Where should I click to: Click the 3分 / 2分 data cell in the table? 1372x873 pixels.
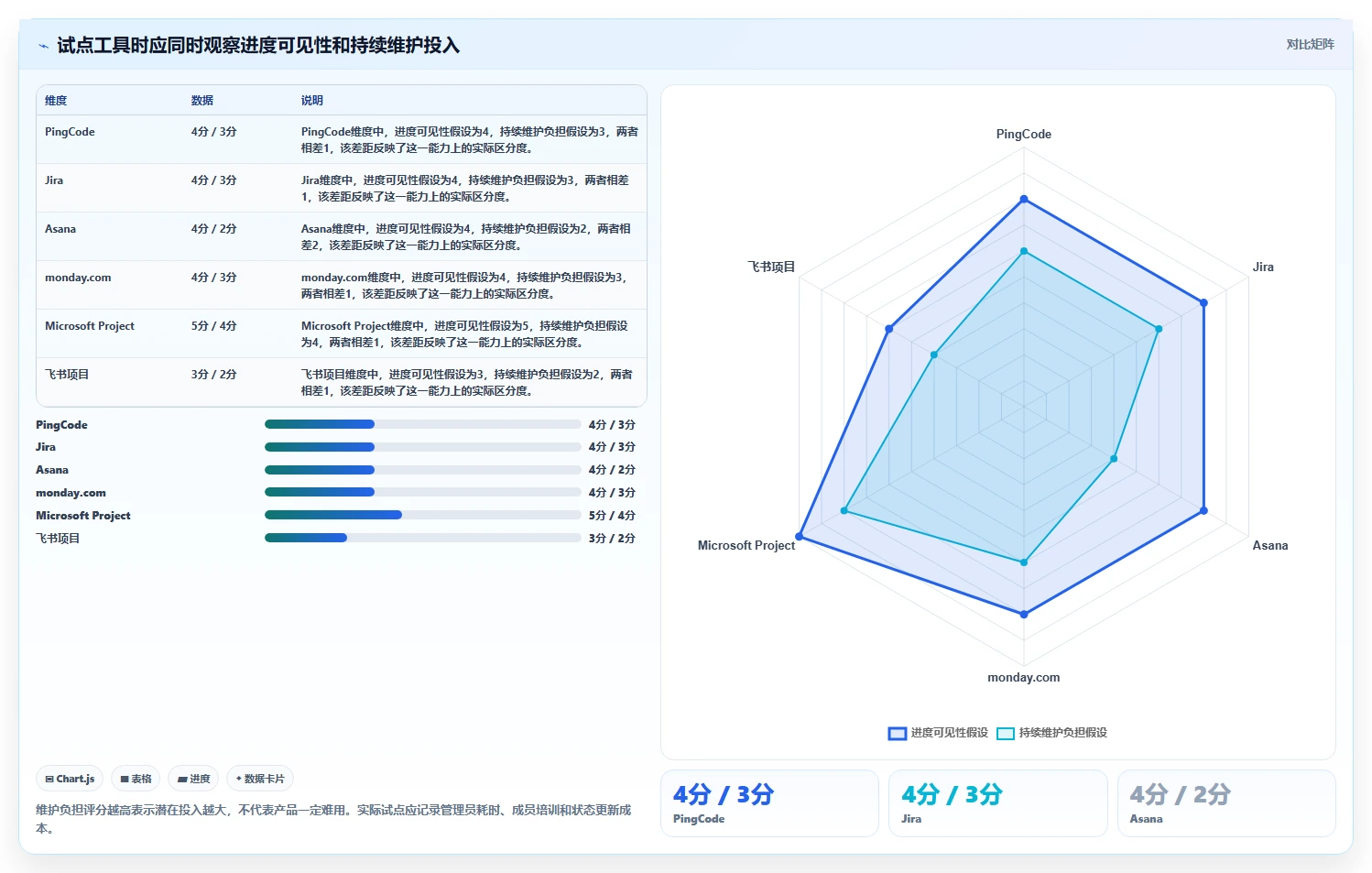[x=238, y=382]
